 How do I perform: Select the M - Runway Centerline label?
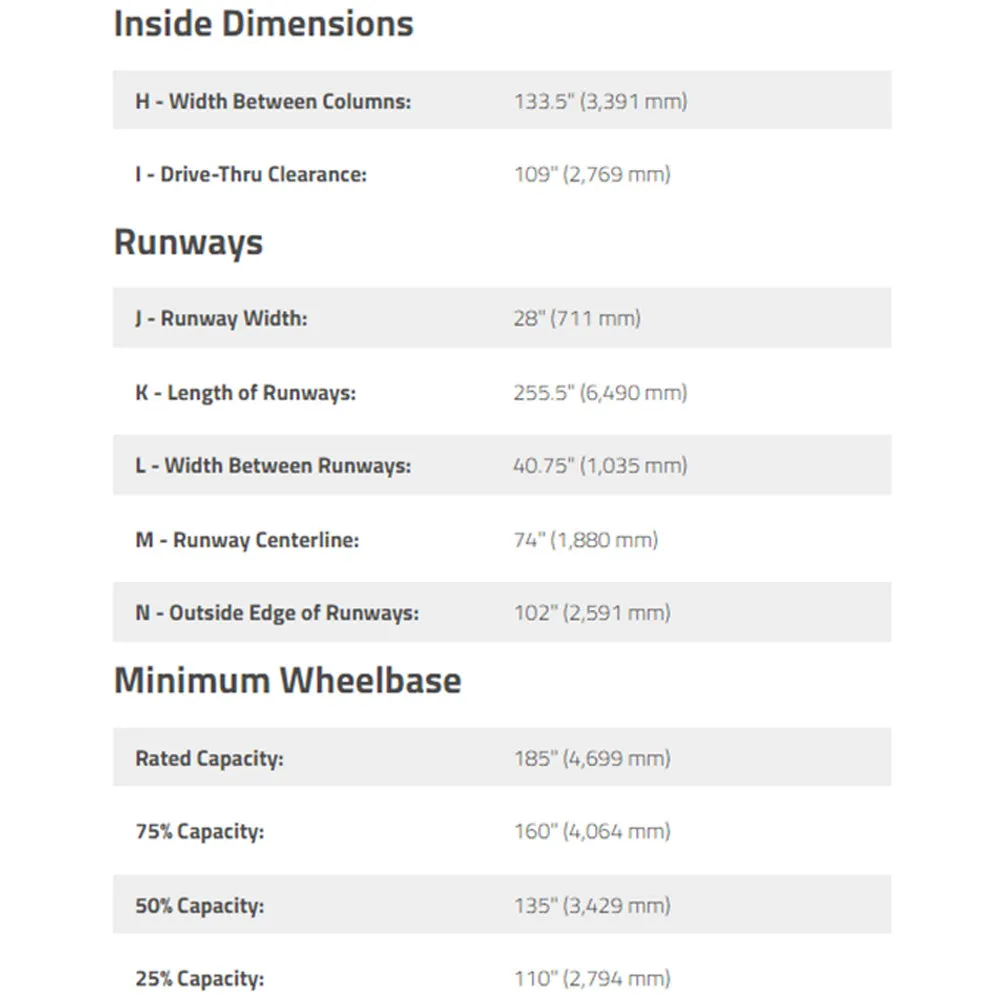247,540
